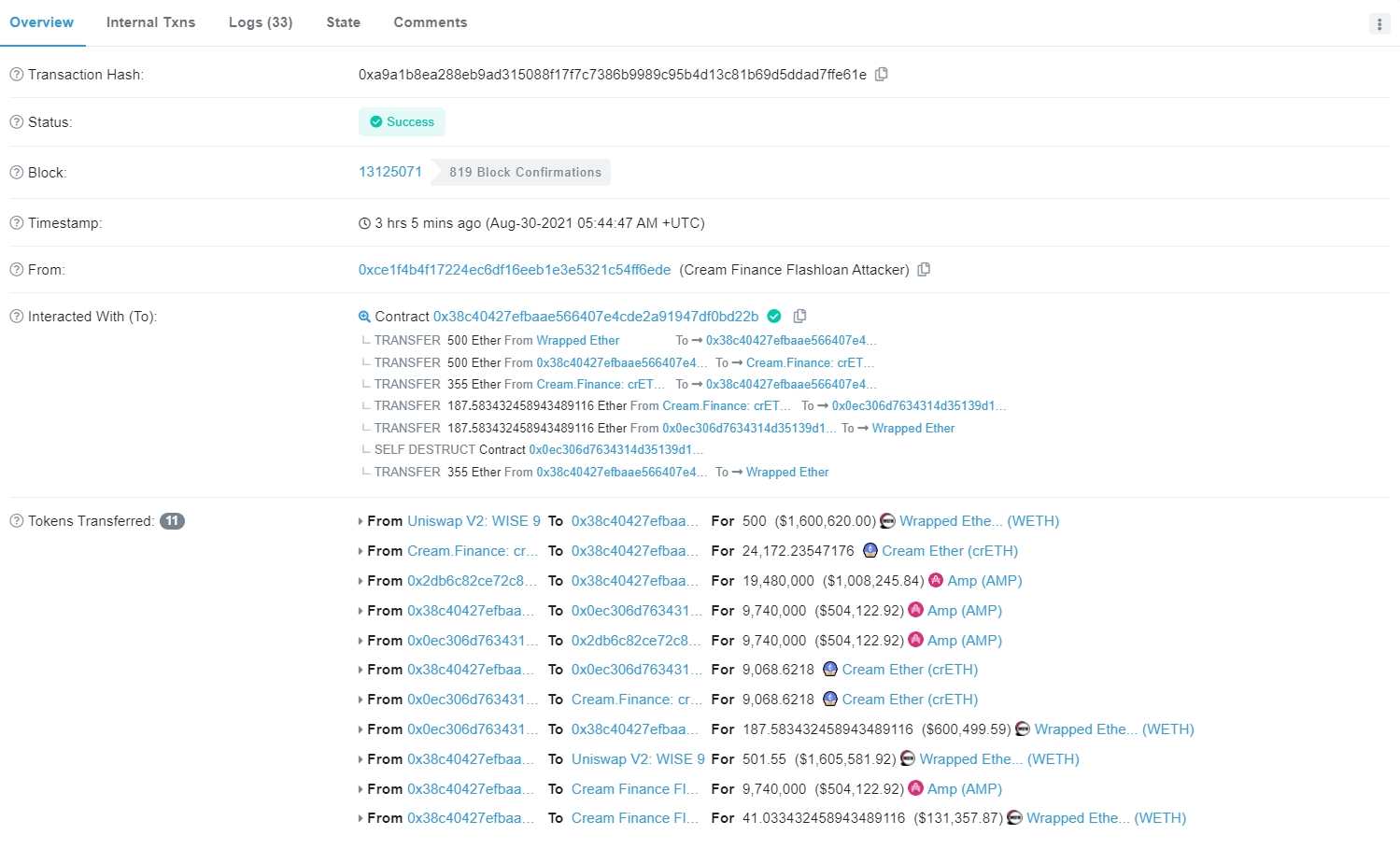1400x849 pixels.
Task: Click WETH icon on the 501.55 row
Action: click(908, 758)
